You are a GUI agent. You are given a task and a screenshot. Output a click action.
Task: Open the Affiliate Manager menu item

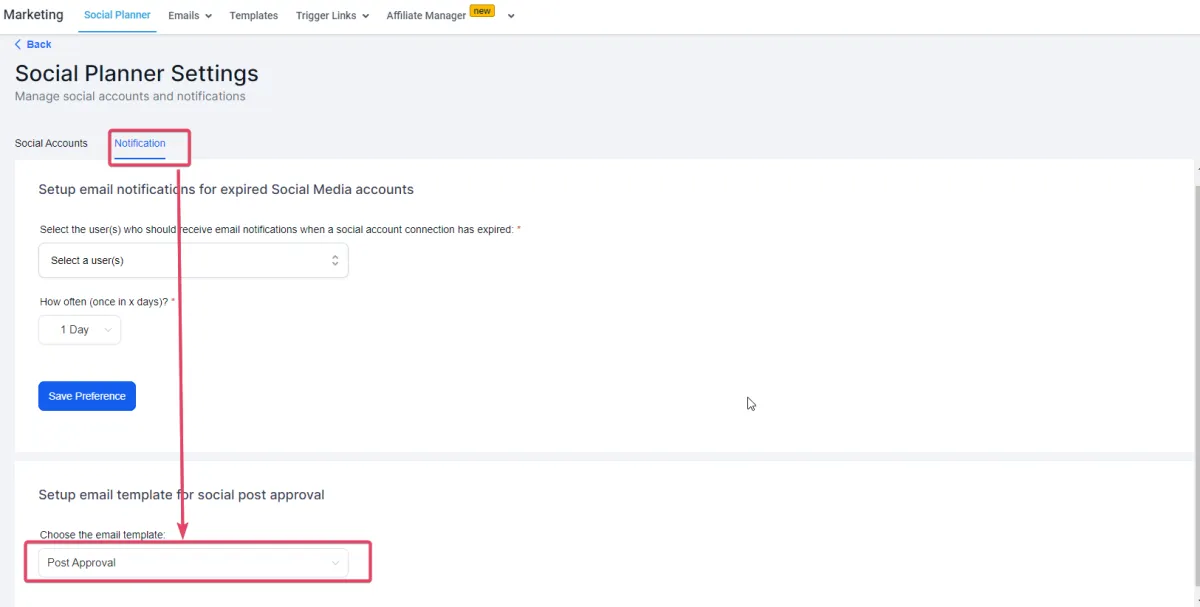426,16
